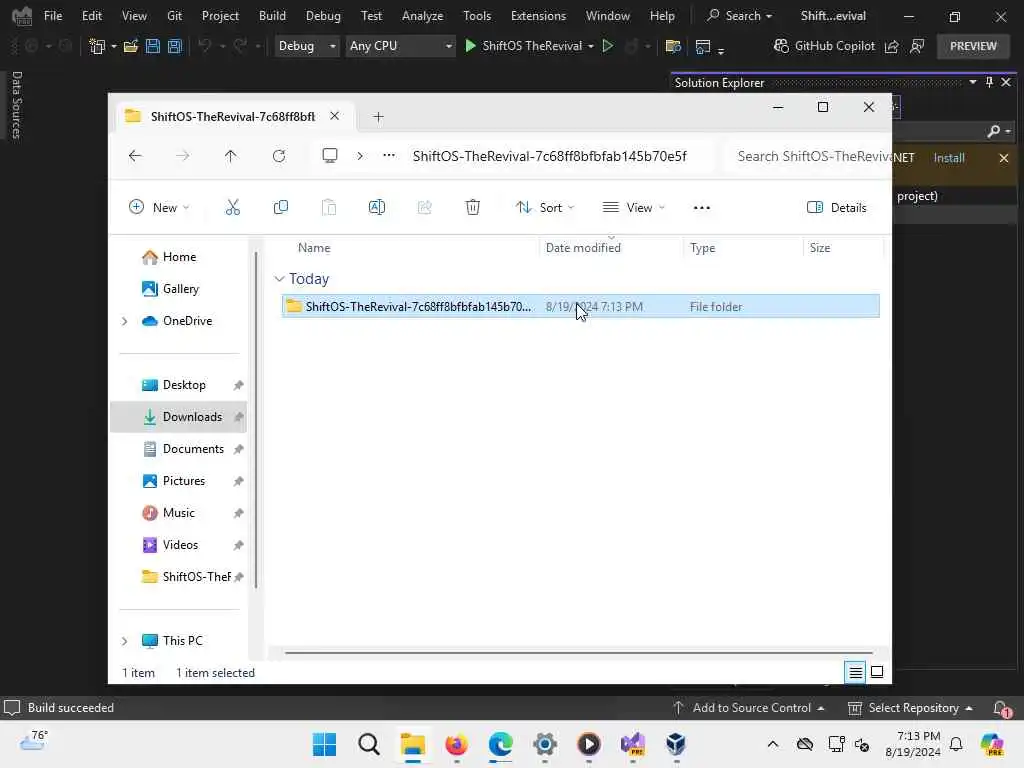Screen dimensions: 1024x768
Task: Click the Send Feedback icon in Visual Studio
Action: (x=918, y=46)
